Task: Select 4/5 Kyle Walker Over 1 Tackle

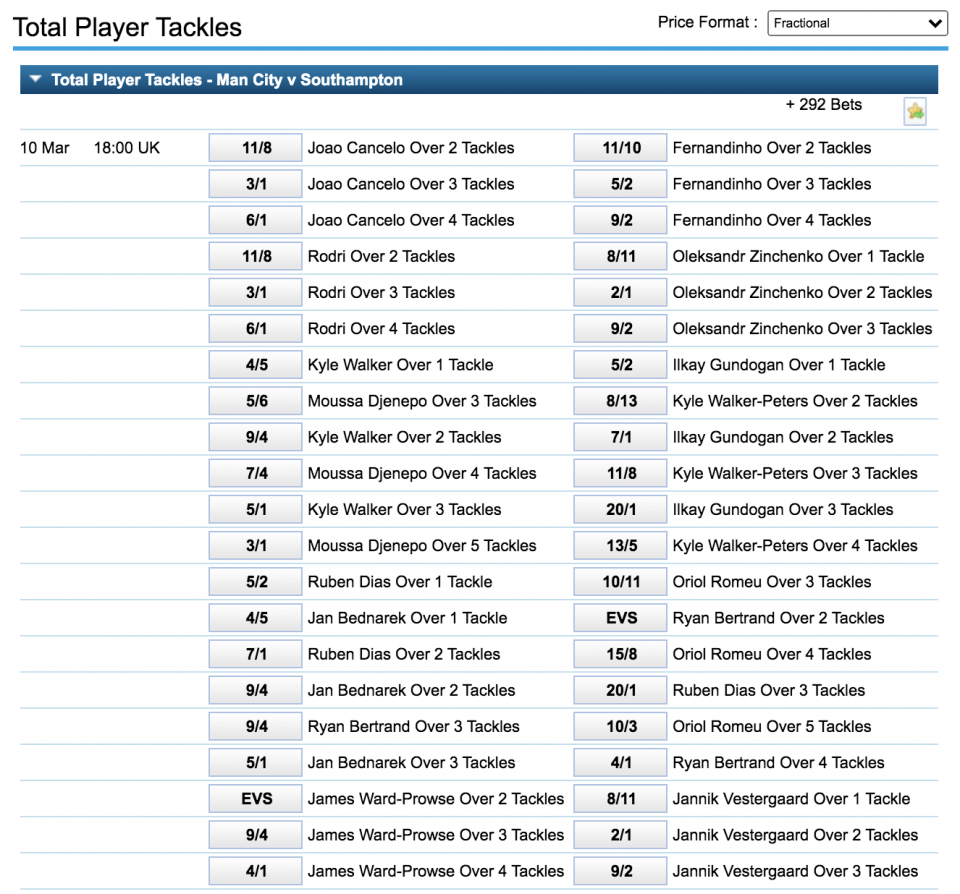Action: click(x=255, y=364)
